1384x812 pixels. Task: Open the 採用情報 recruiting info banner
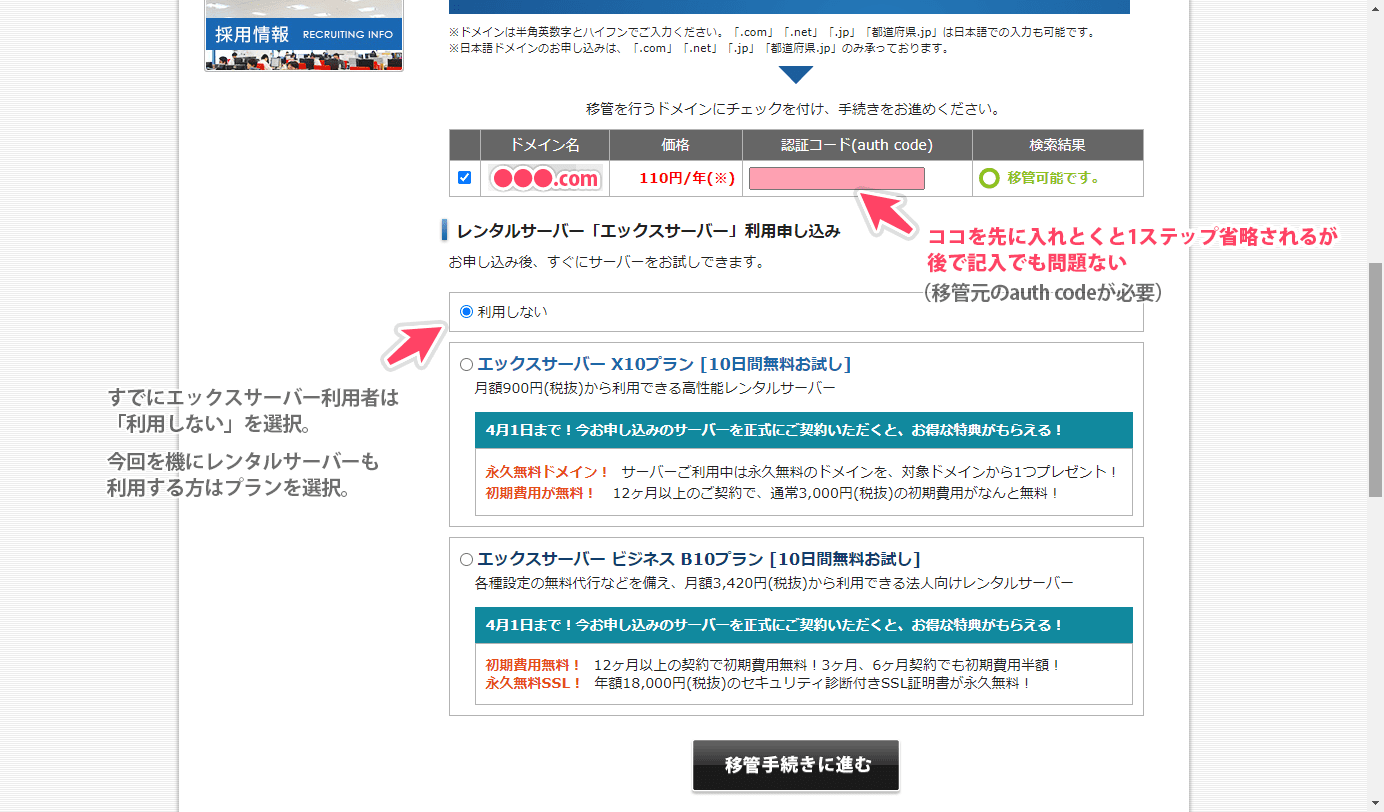point(303,36)
